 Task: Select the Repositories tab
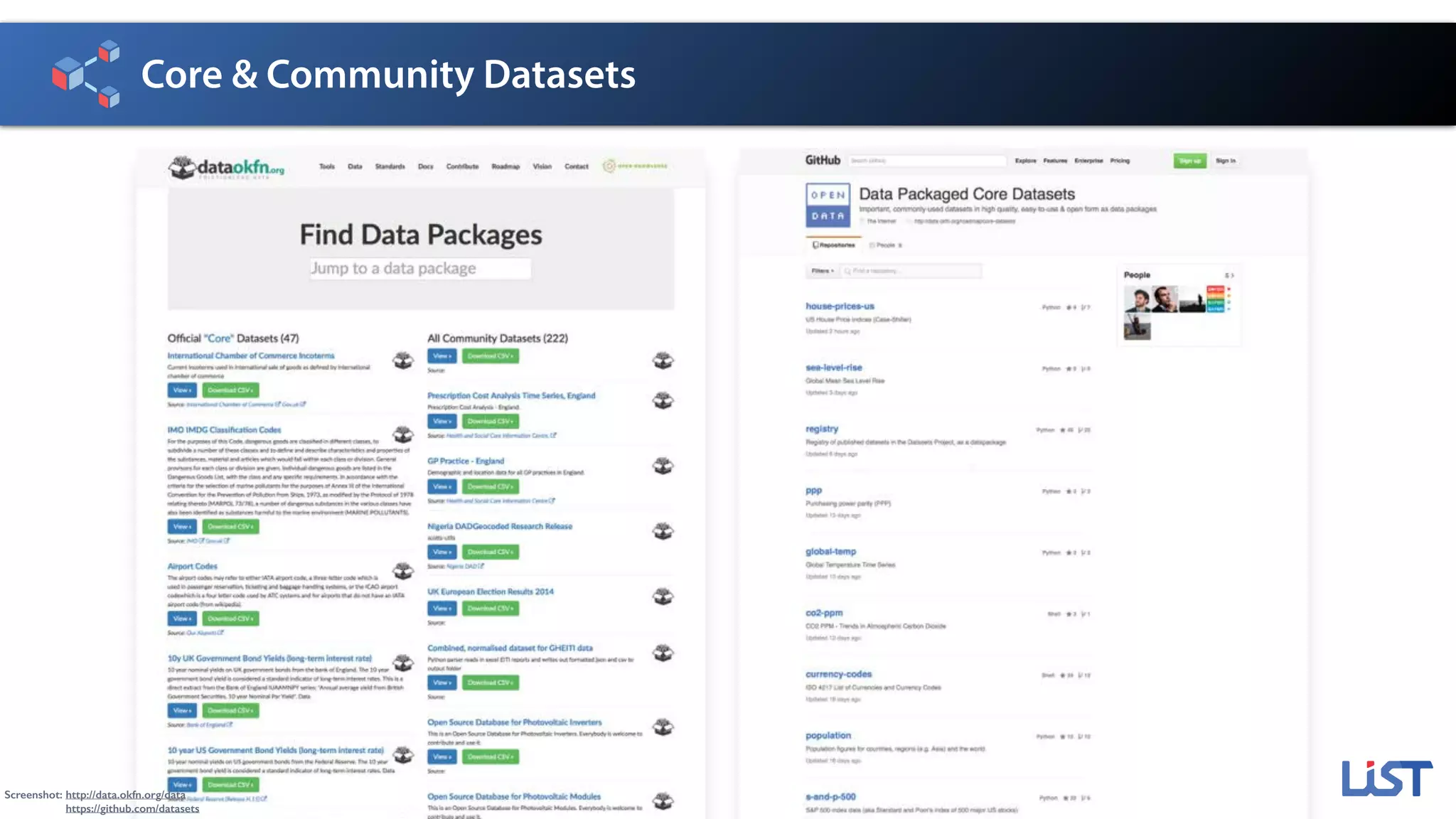point(834,245)
